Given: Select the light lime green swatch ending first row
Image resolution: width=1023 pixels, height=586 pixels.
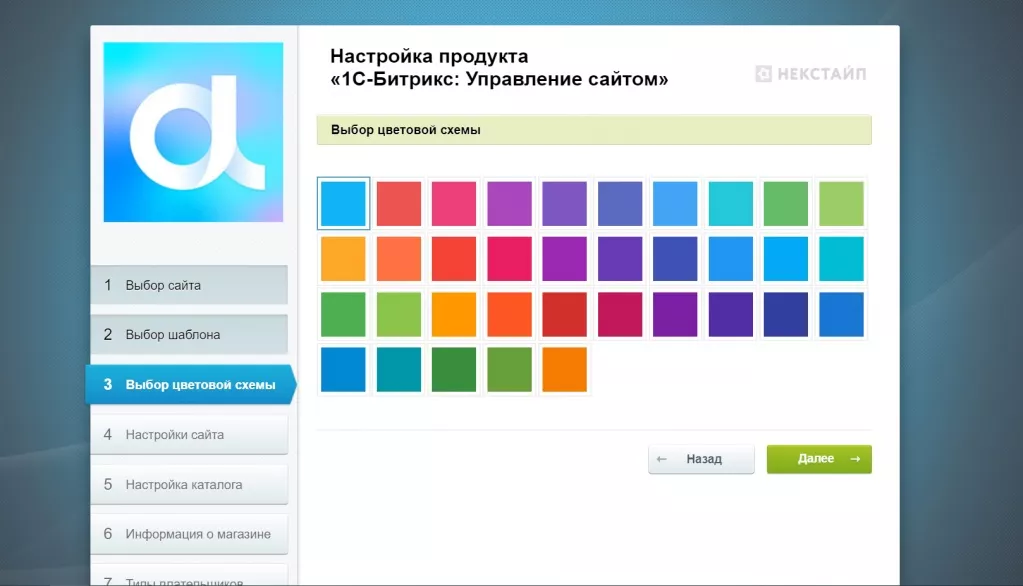Looking at the screenshot, I should pyautogui.click(x=841, y=204).
